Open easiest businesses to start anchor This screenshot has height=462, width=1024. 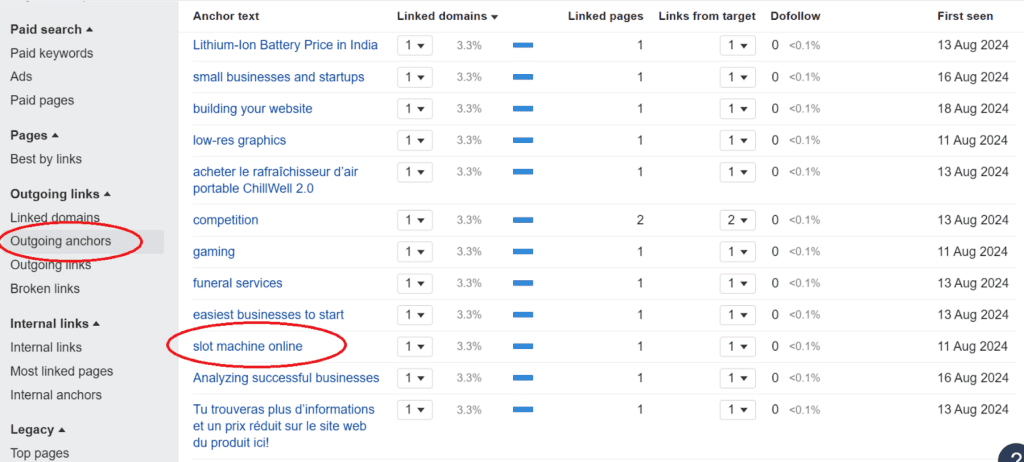pos(268,314)
